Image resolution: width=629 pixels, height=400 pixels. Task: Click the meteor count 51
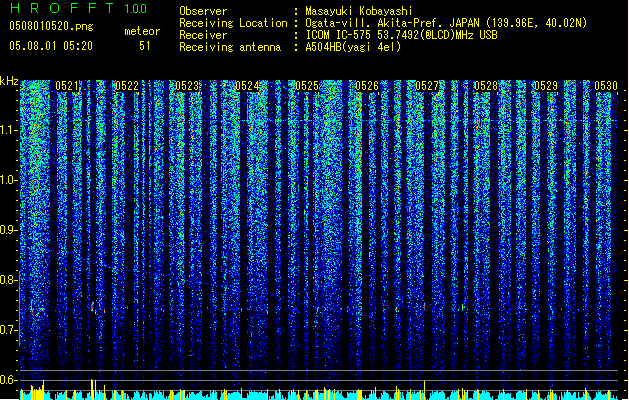tap(145, 46)
